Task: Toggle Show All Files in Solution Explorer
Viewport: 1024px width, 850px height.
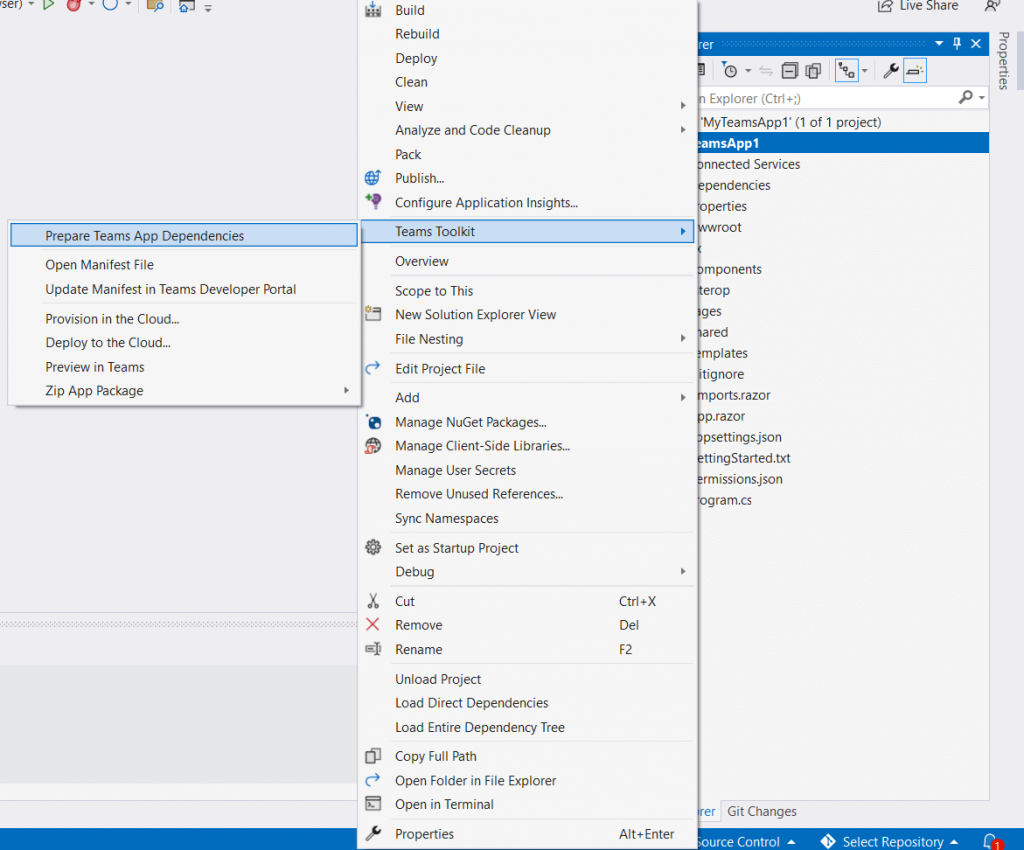Action: [x=813, y=70]
